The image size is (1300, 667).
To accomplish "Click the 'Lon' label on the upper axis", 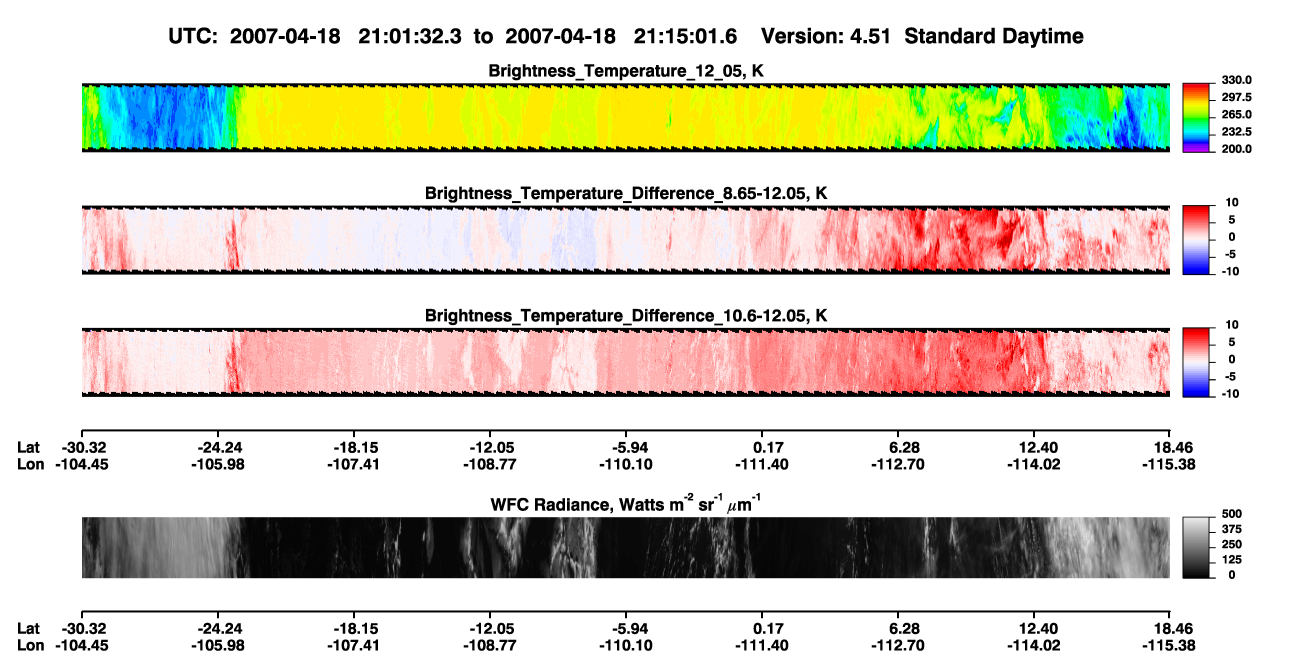I will click(x=31, y=465).
